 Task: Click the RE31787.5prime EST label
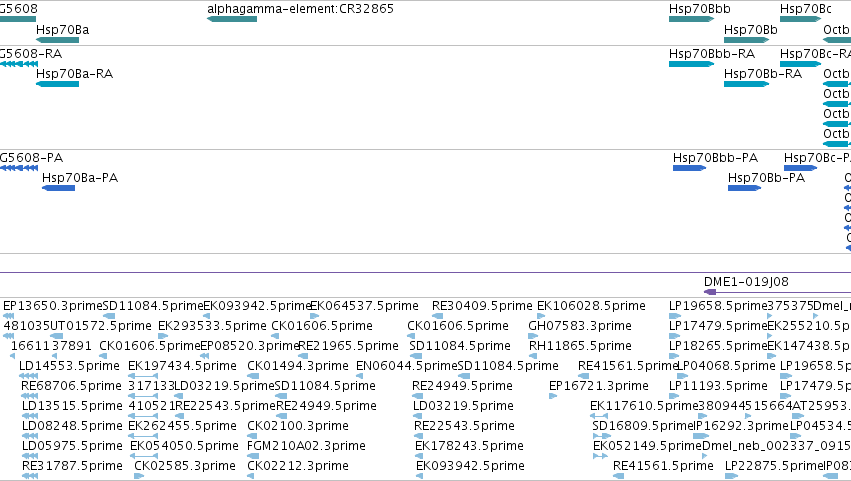tap(72, 467)
